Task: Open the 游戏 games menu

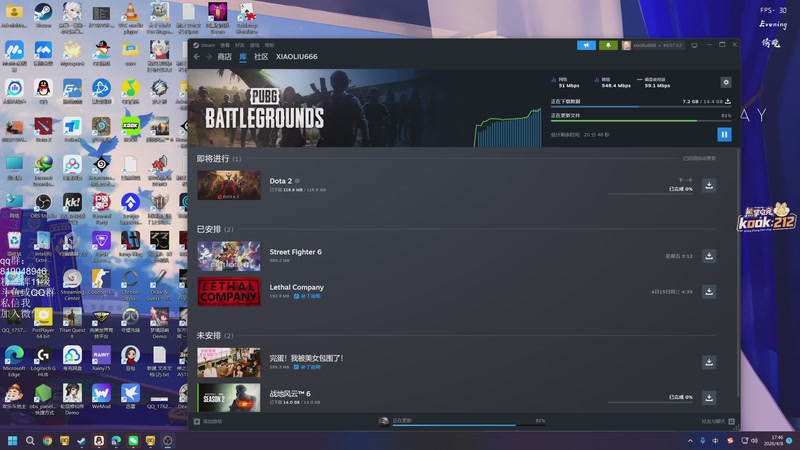Action: point(255,45)
